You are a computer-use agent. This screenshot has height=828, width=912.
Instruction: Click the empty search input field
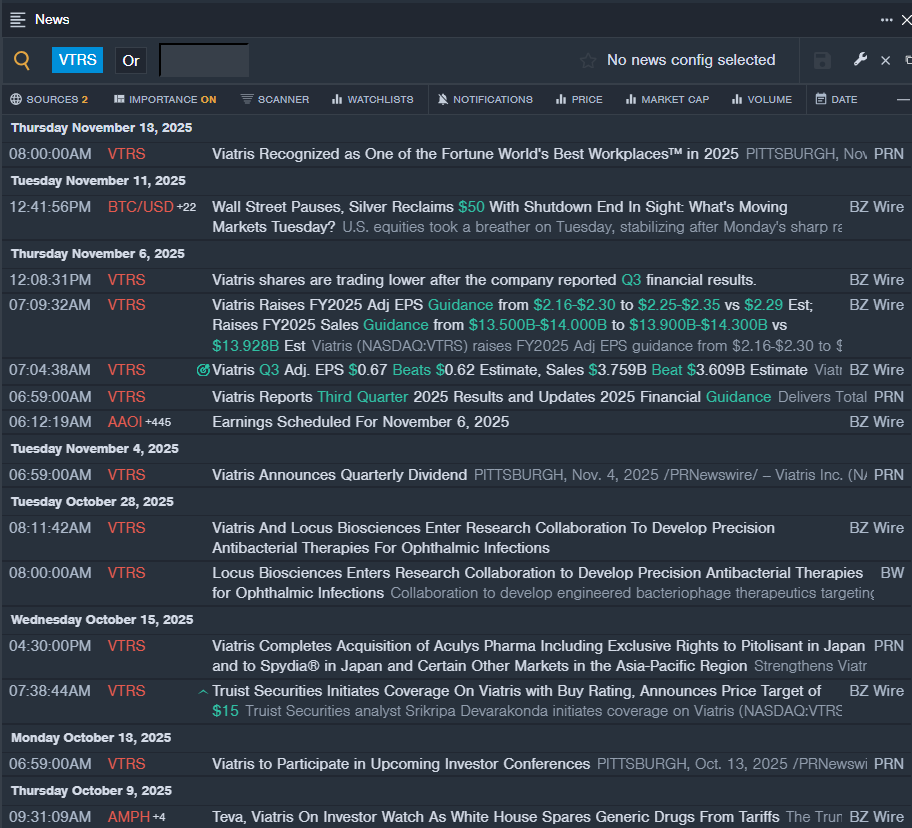pyautogui.click(x=204, y=60)
